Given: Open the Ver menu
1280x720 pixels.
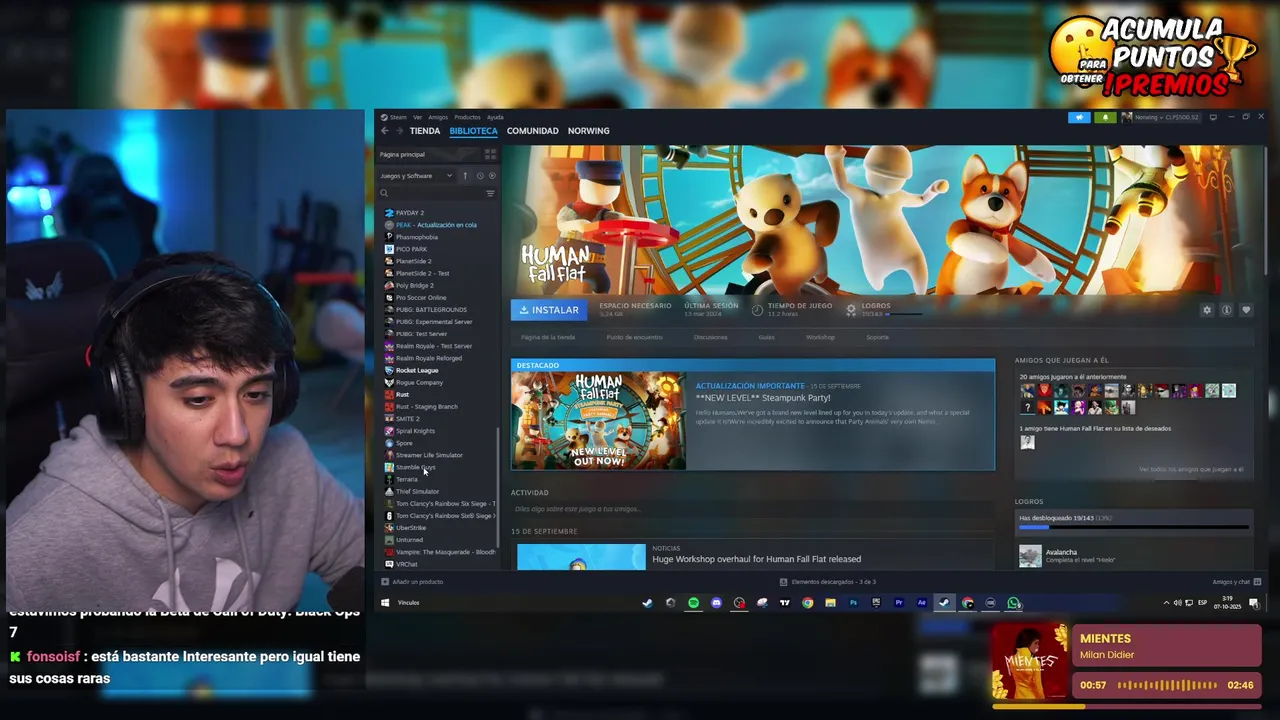Looking at the screenshot, I should 418,117.
